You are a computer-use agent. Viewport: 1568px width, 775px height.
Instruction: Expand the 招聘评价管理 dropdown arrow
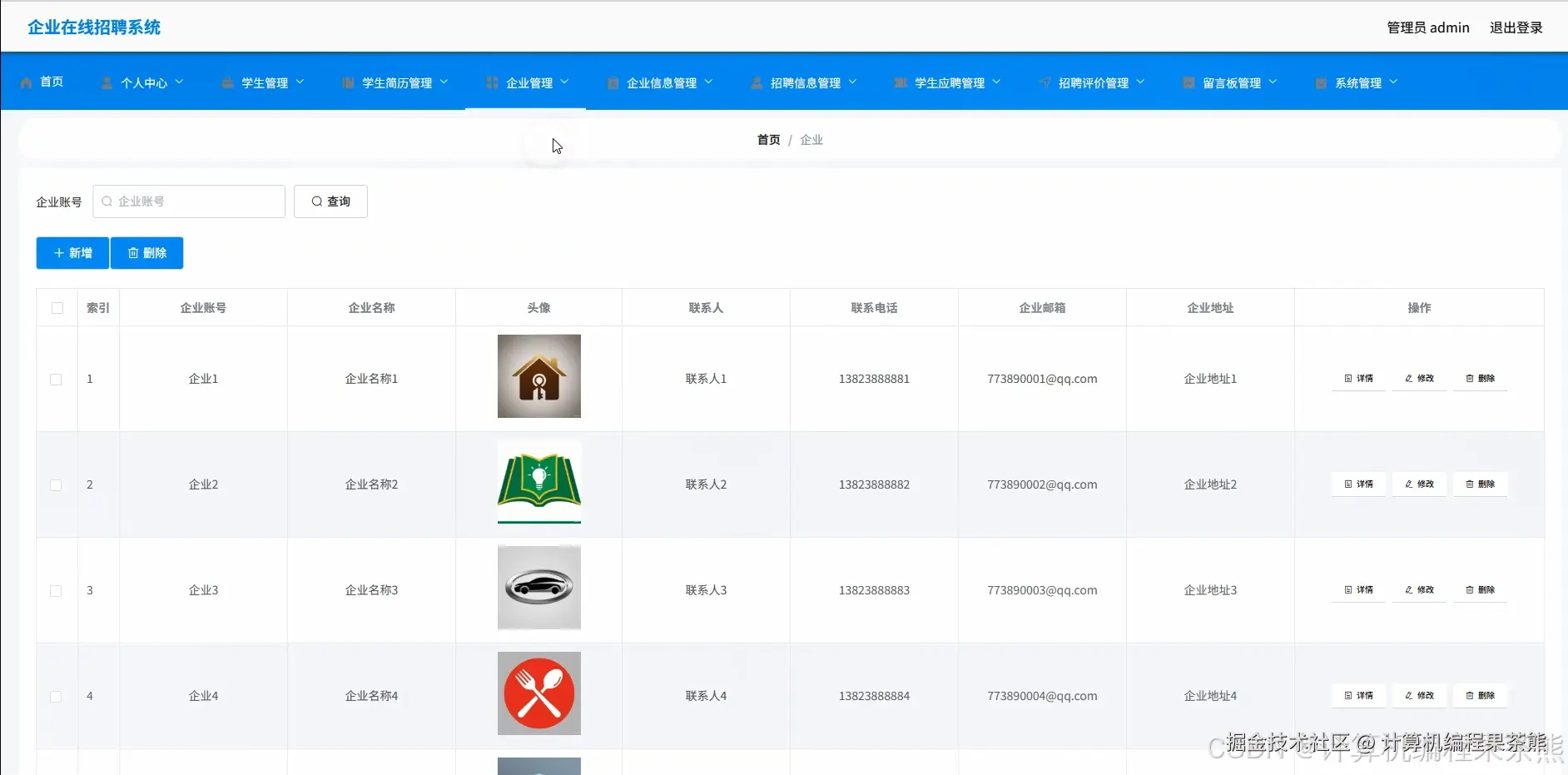(1140, 82)
